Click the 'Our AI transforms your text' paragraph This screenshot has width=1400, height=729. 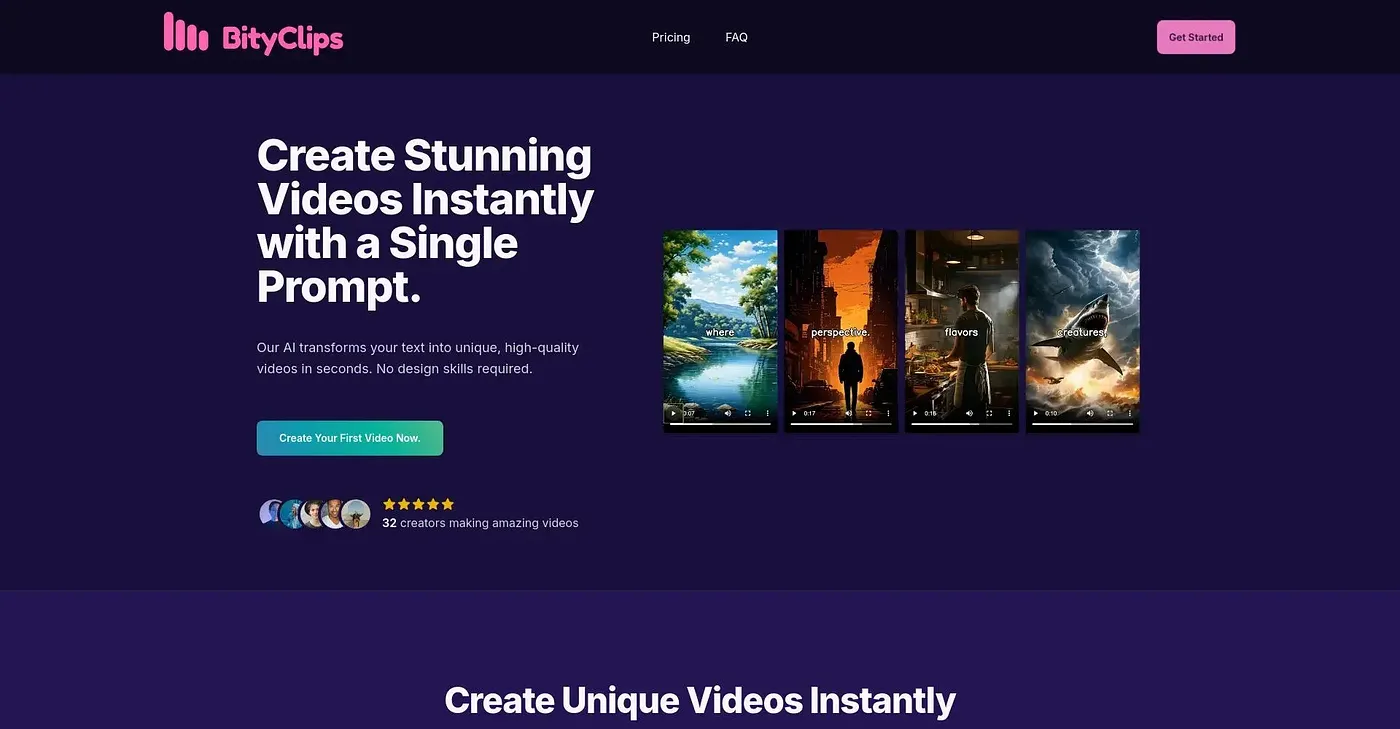pos(418,358)
